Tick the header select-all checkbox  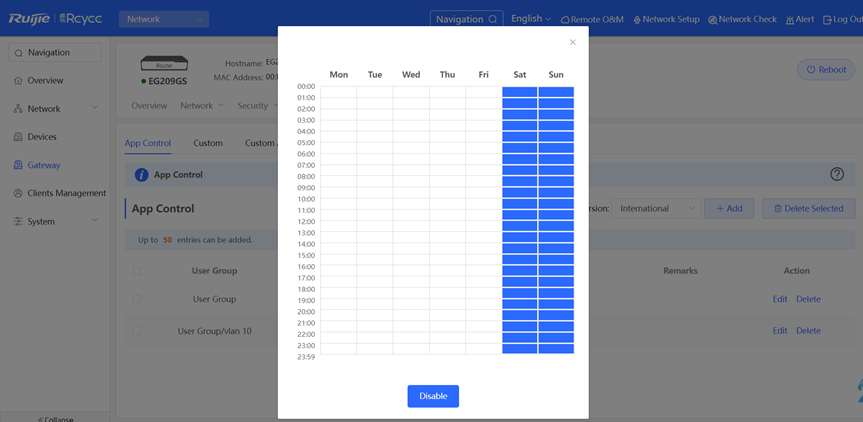[137, 271]
